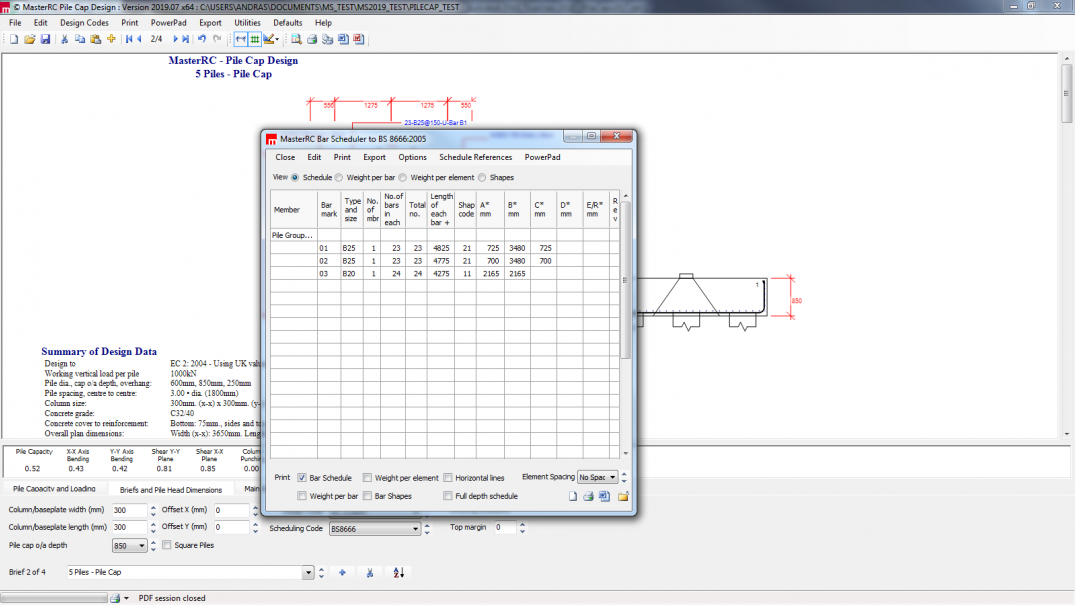
Task: Click scissors delete brief icon near brief selector
Action: (x=370, y=573)
